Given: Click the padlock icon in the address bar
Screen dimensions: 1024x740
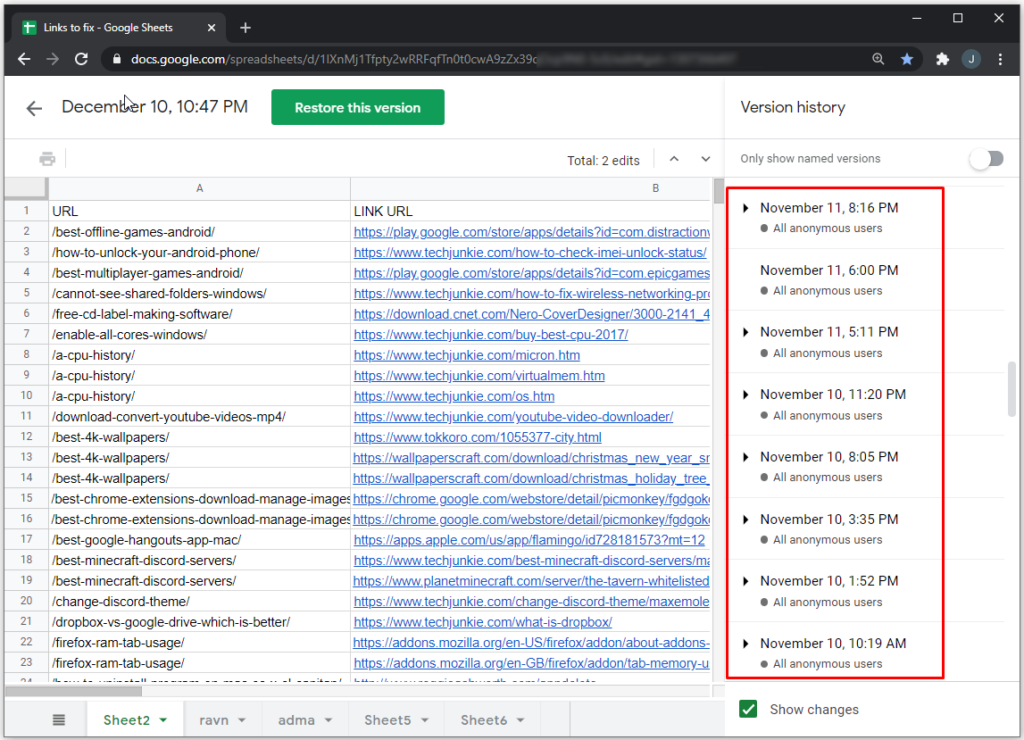Looking at the screenshot, I should [118, 59].
